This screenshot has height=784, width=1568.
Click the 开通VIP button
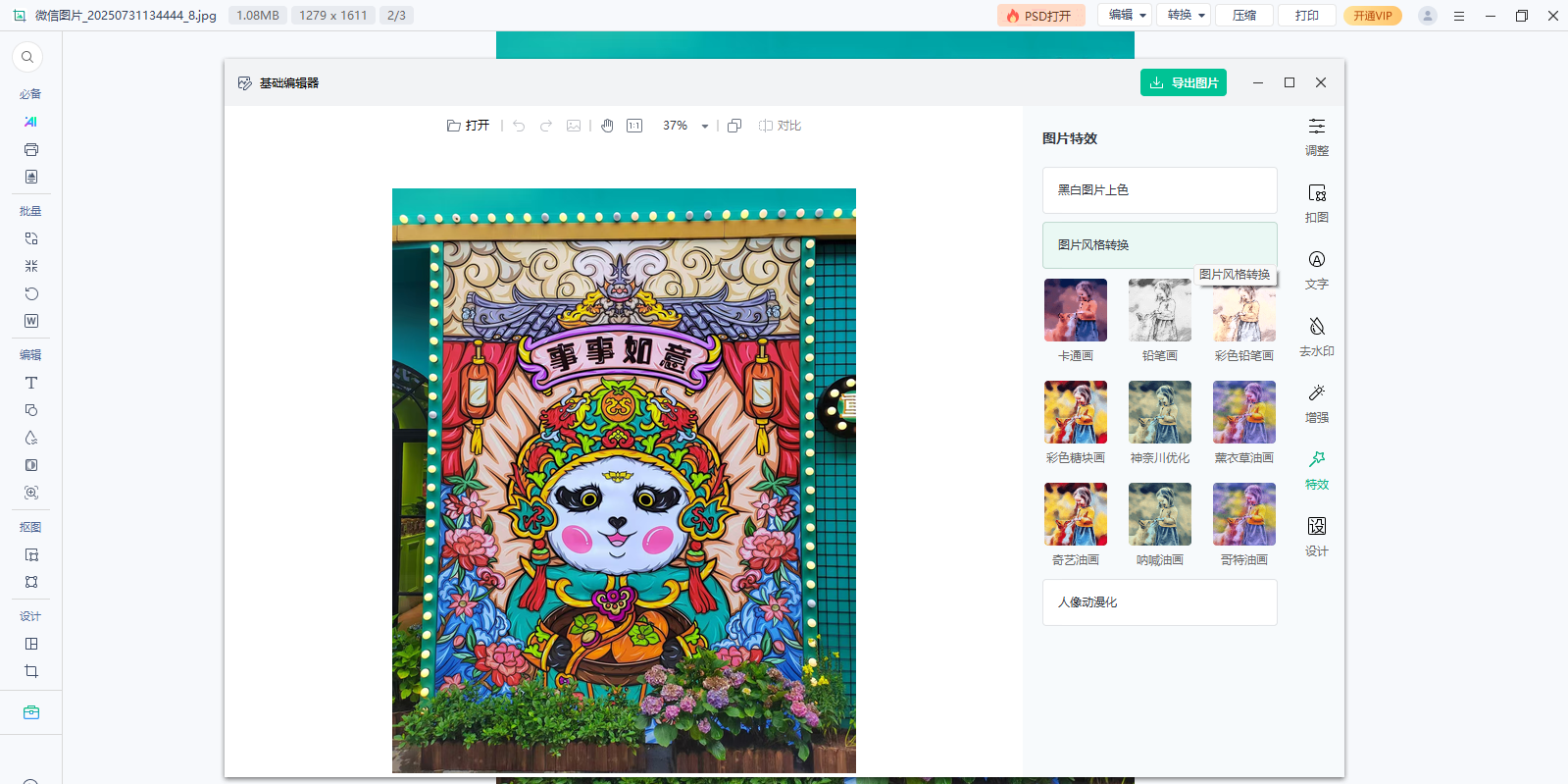1373,16
